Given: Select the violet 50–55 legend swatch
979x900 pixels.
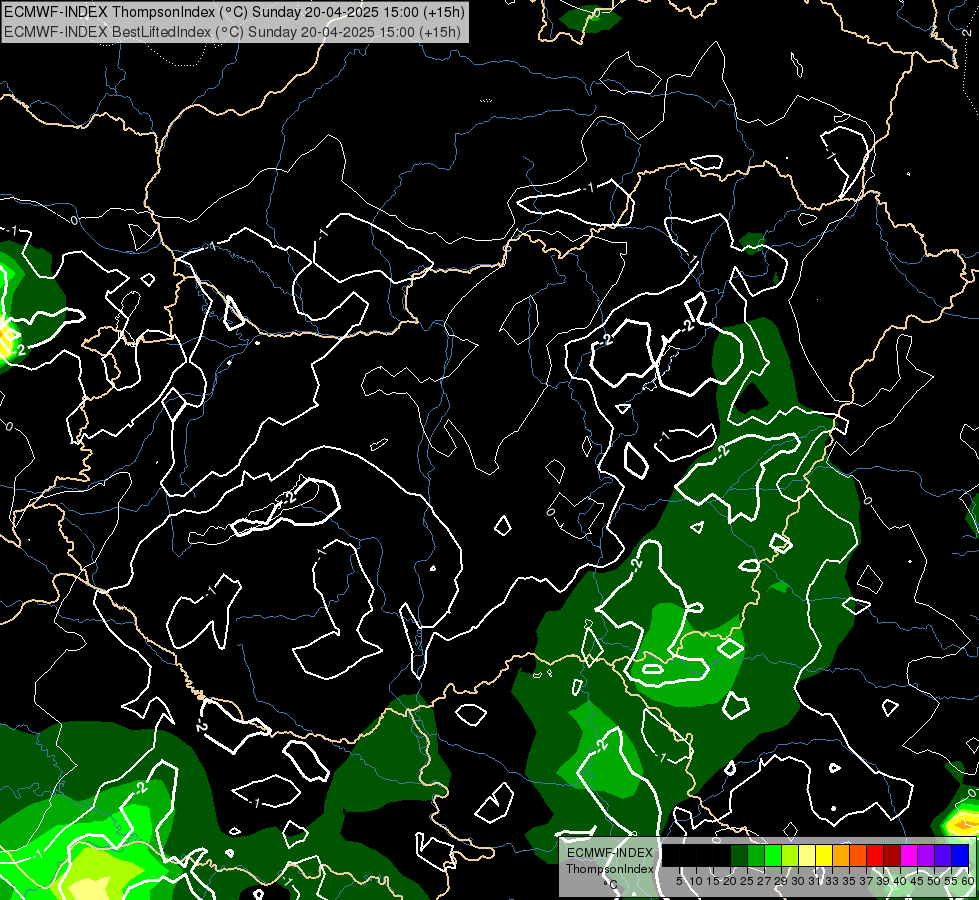Looking at the screenshot, I should (x=943, y=856).
